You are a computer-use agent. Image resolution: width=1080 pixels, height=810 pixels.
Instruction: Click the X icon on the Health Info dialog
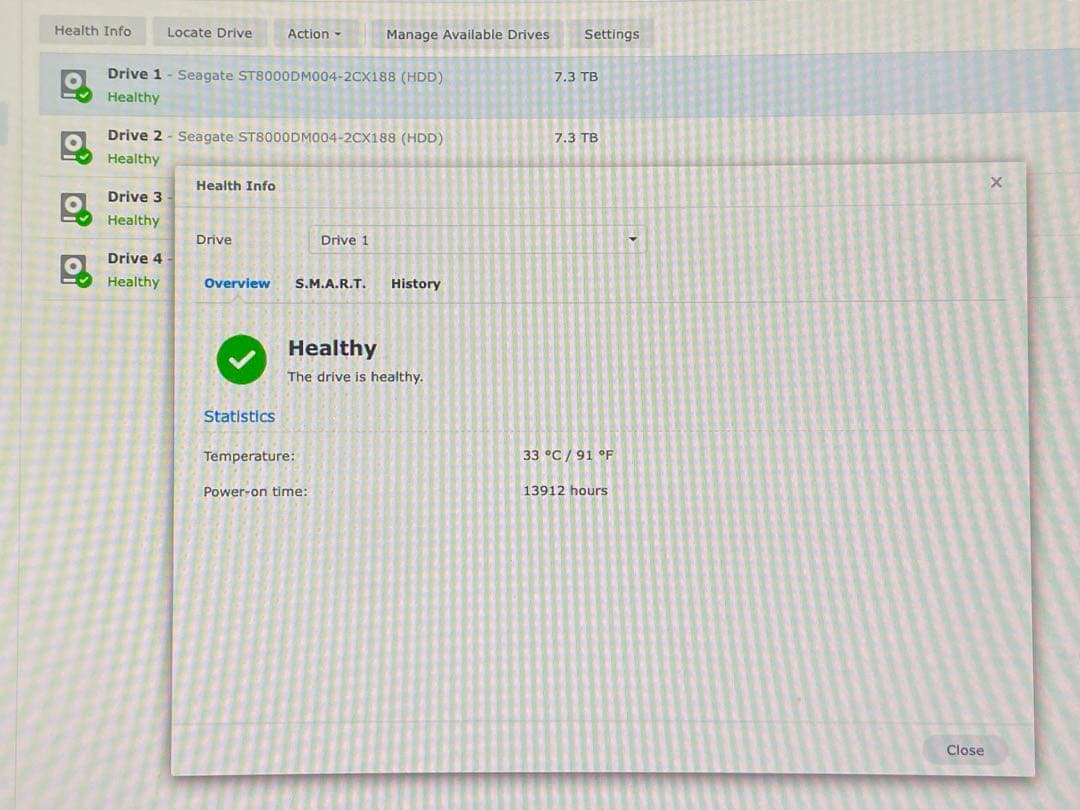pyautogui.click(x=996, y=181)
